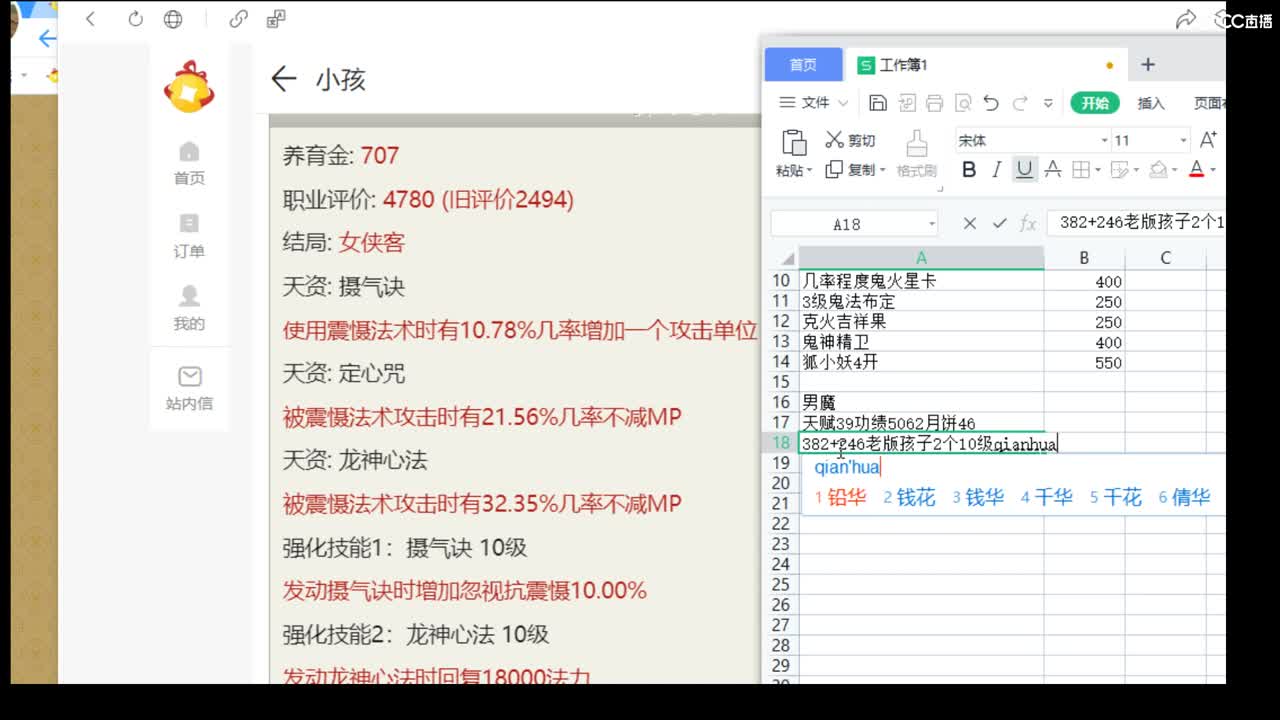Undo the last action in WPS
The width and height of the screenshot is (1280, 720).
(991, 103)
